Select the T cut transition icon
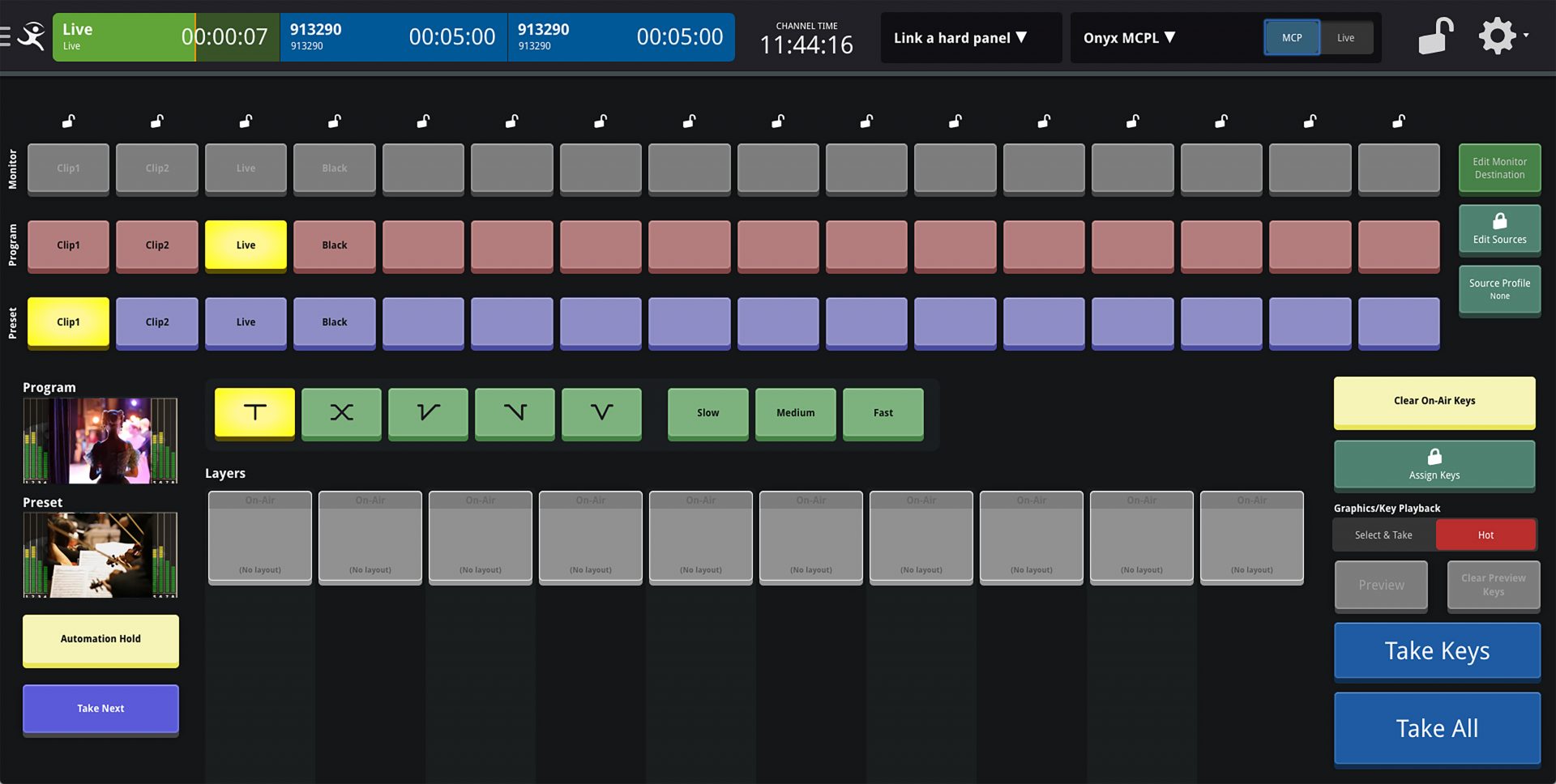The height and width of the screenshot is (784, 1556). [x=254, y=413]
